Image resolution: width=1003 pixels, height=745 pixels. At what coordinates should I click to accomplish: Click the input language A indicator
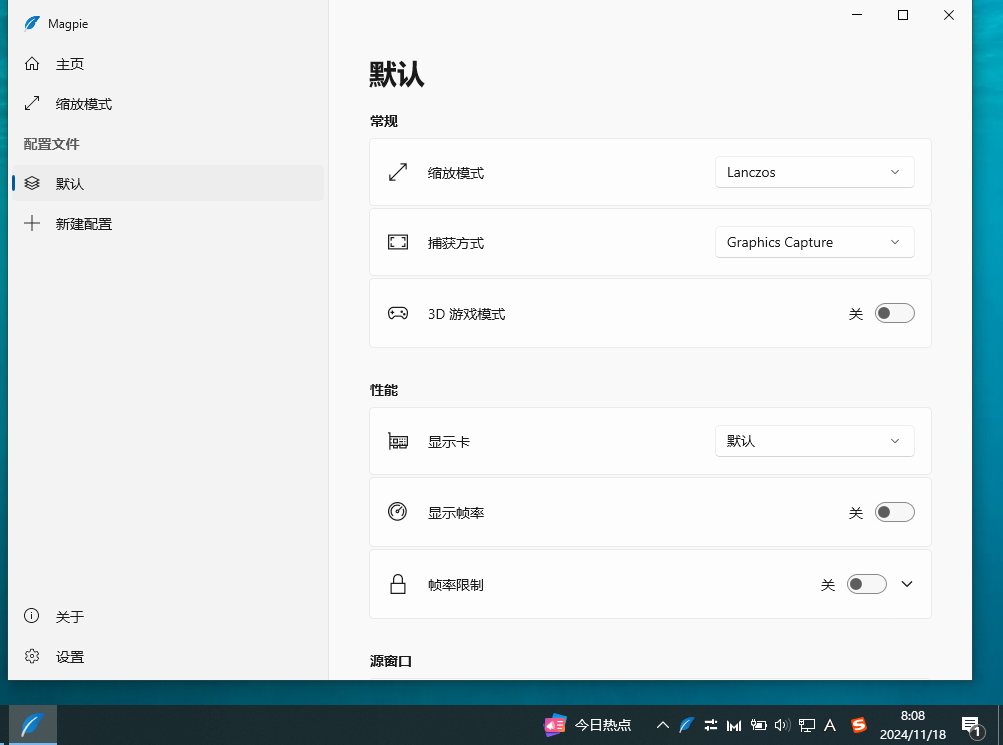pos(830,725)
